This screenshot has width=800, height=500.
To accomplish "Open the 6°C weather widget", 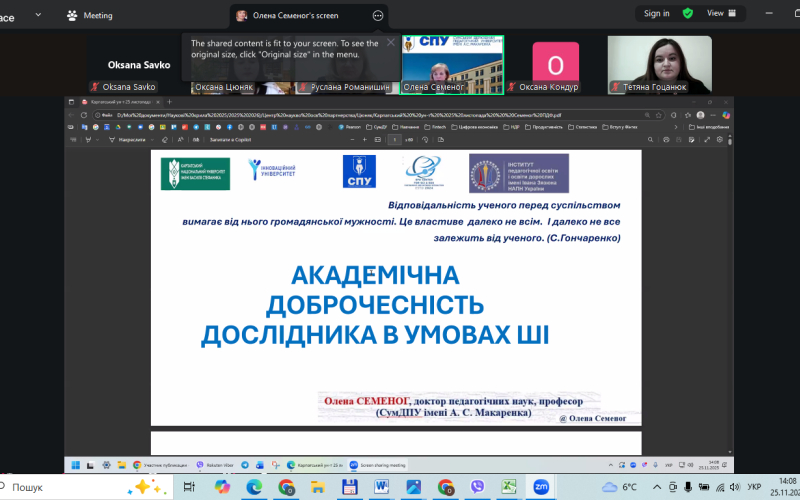I will pos(619,487).
